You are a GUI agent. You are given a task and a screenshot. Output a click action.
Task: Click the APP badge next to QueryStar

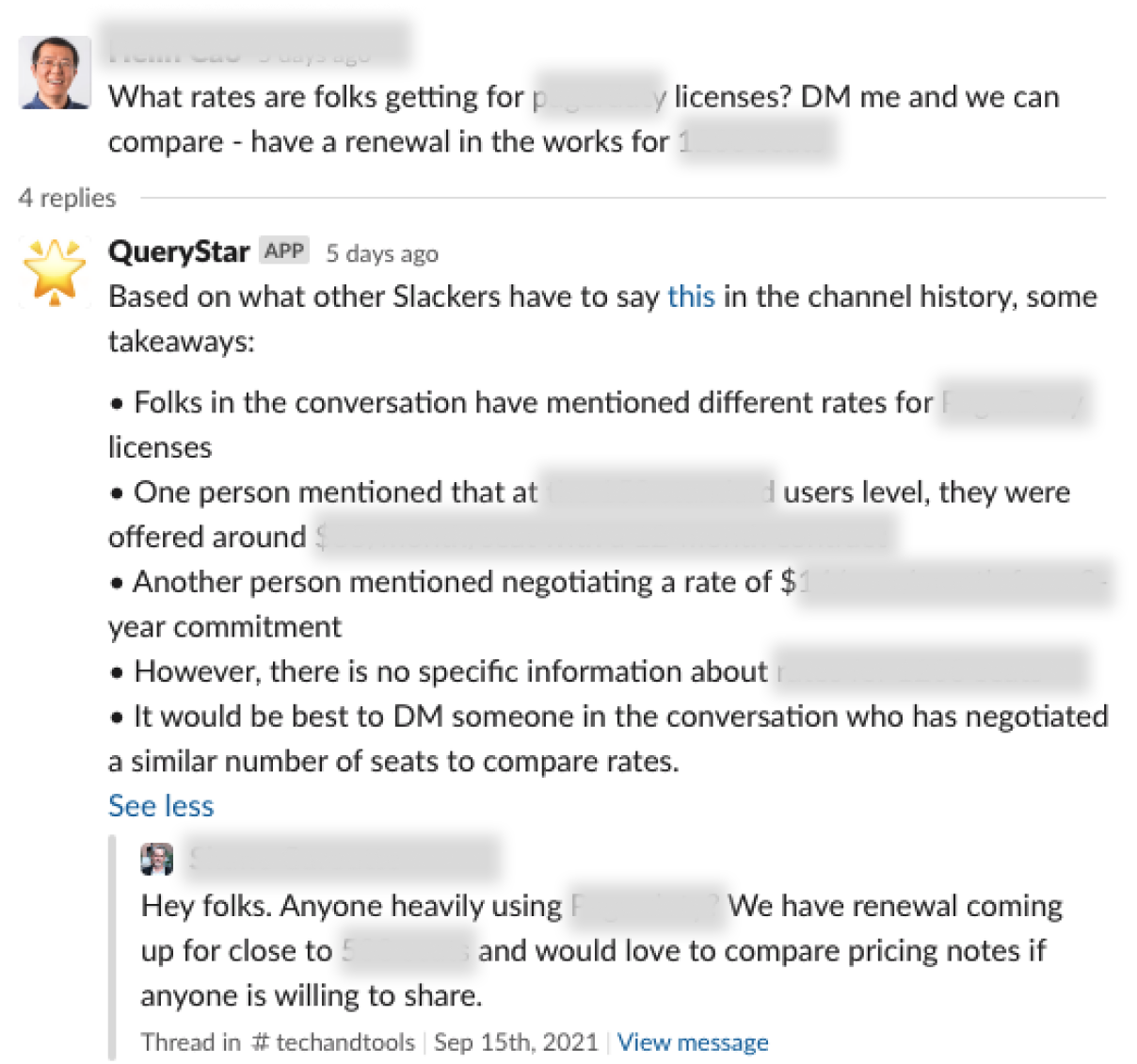284,251
